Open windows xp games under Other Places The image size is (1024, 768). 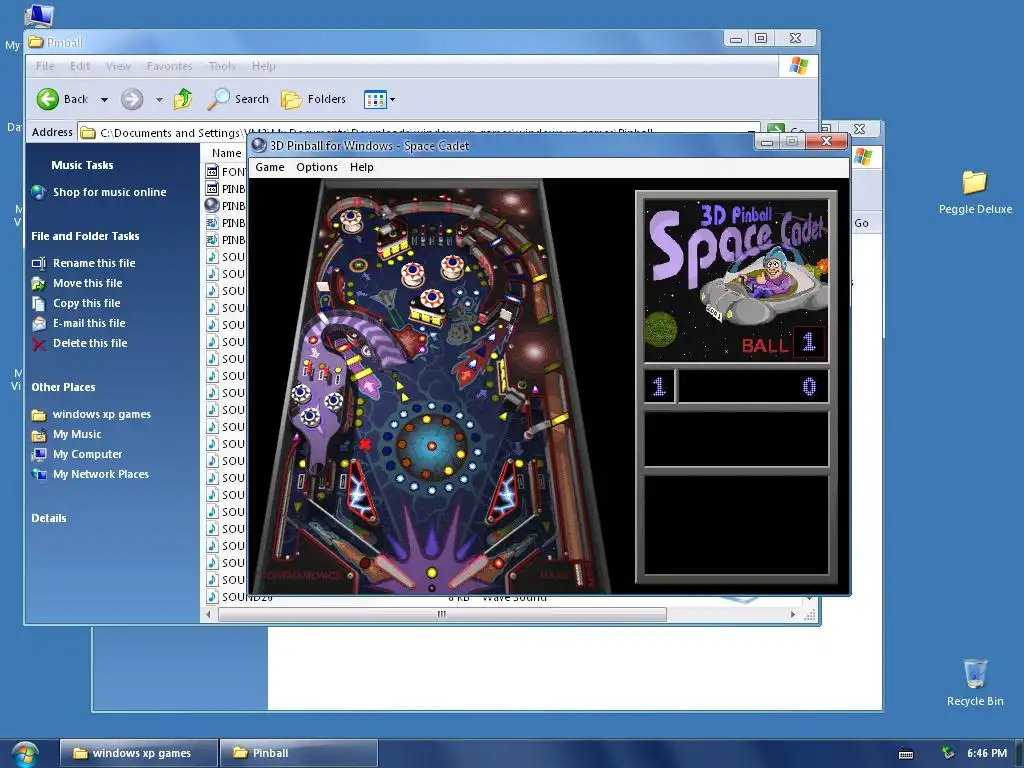tap(102, 414)
